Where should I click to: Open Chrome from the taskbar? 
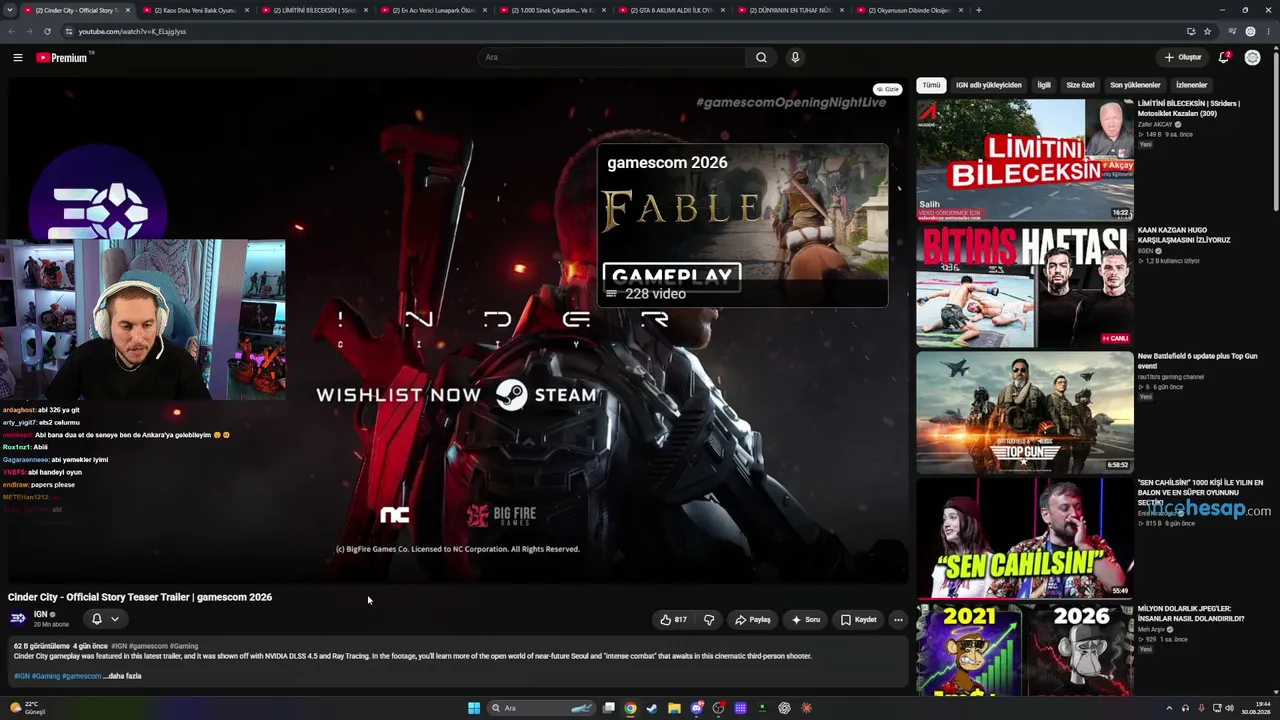[630, 708]
